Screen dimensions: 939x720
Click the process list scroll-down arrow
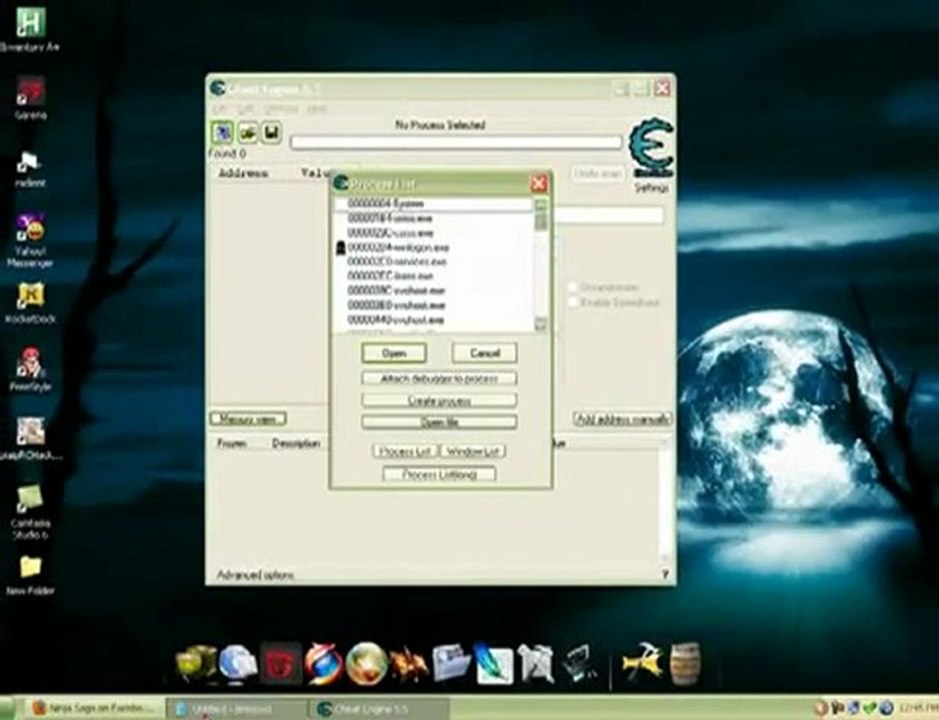[540, 325]
